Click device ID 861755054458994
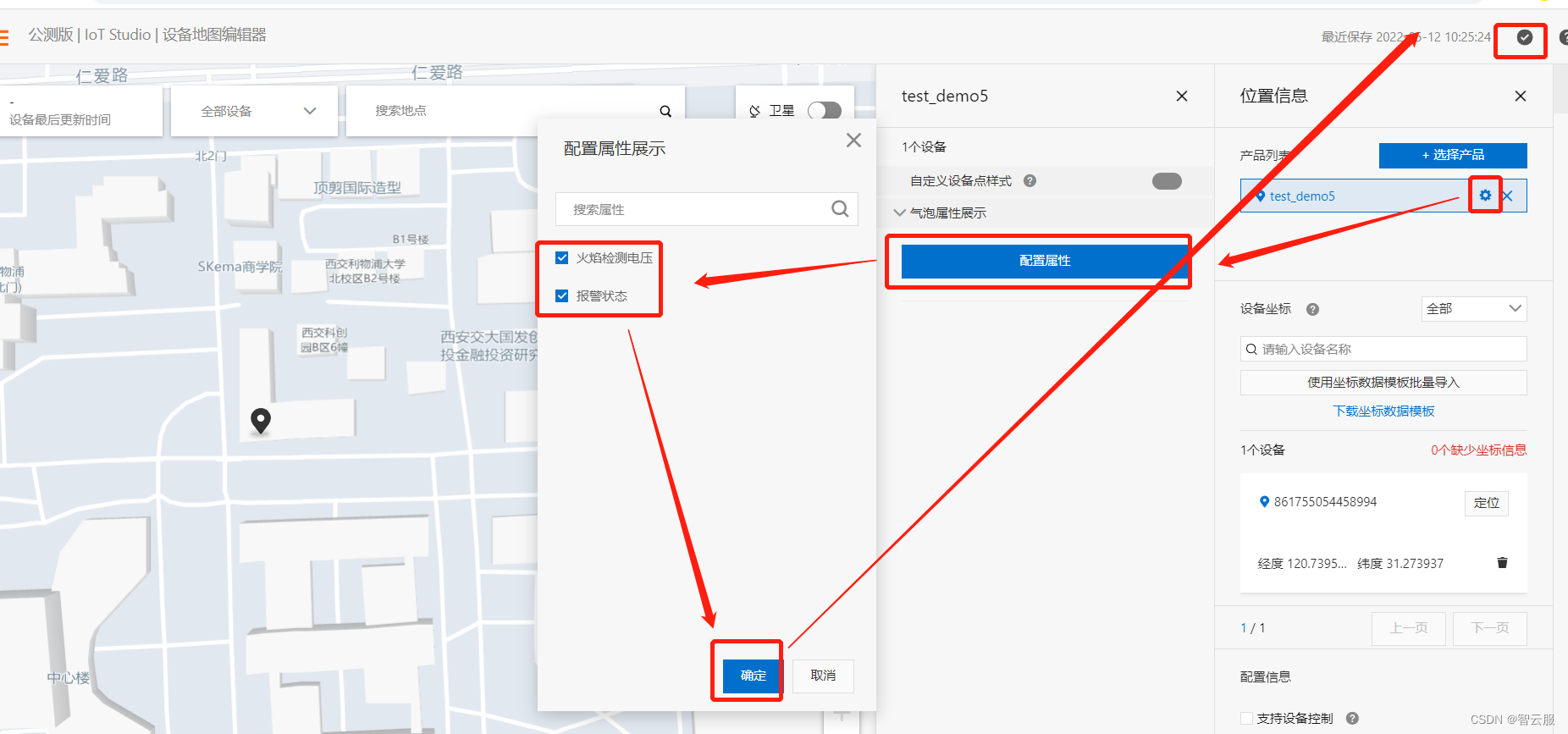Viewport: 1568px width, 734px height. pyautogui.click(x=1325, y=502)
